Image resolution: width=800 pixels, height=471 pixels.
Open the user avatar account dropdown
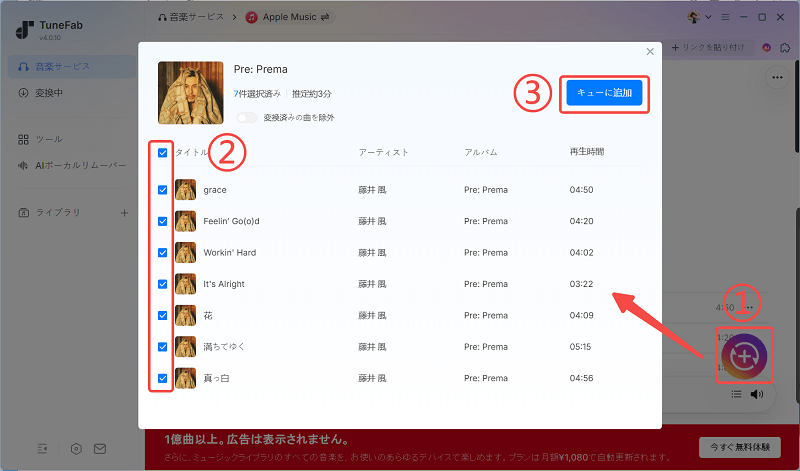pyautogui.click(x=699, y=17)
